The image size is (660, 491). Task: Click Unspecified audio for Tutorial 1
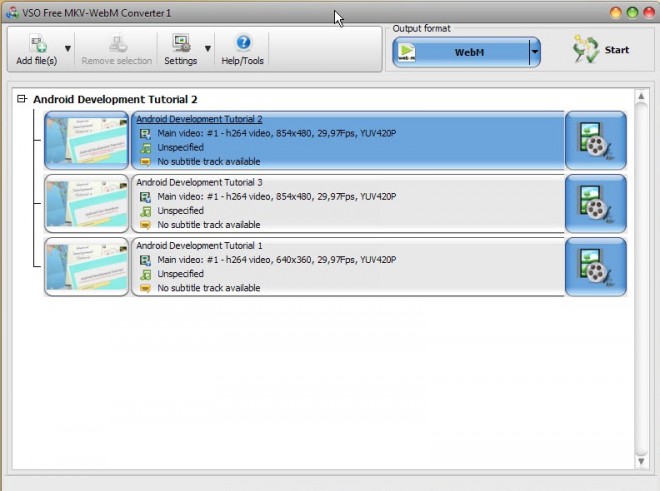(181, 274)
